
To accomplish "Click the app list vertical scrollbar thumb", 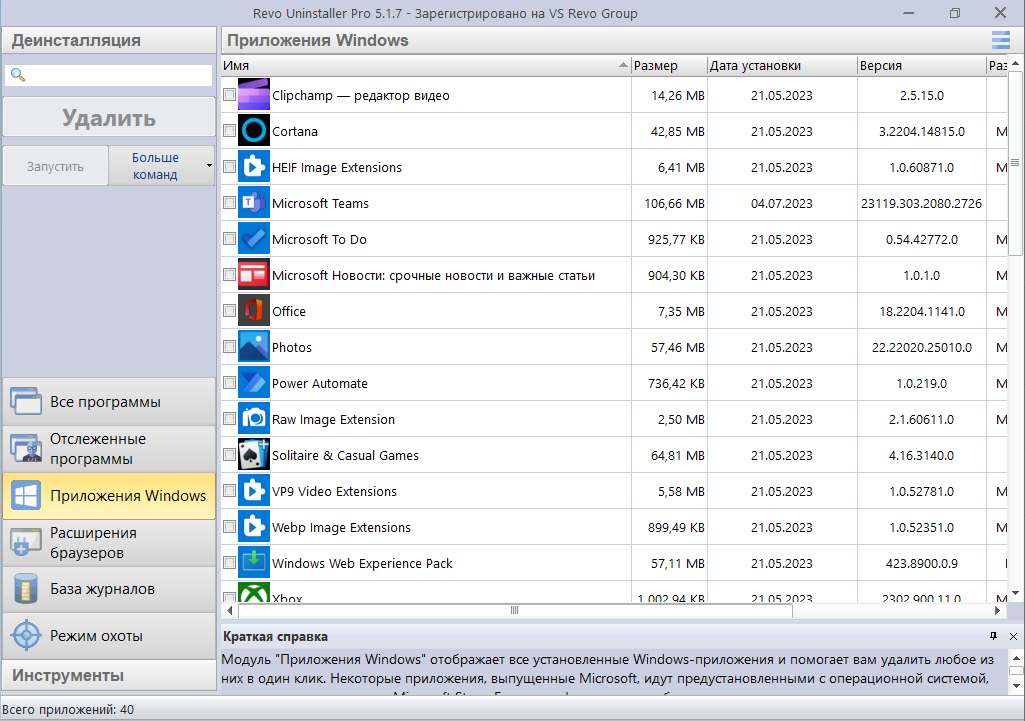I will [1015, 163].
